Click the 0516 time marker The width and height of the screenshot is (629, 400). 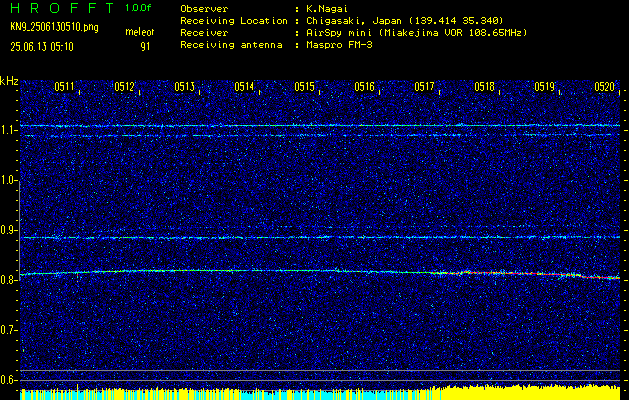[364, 87]
